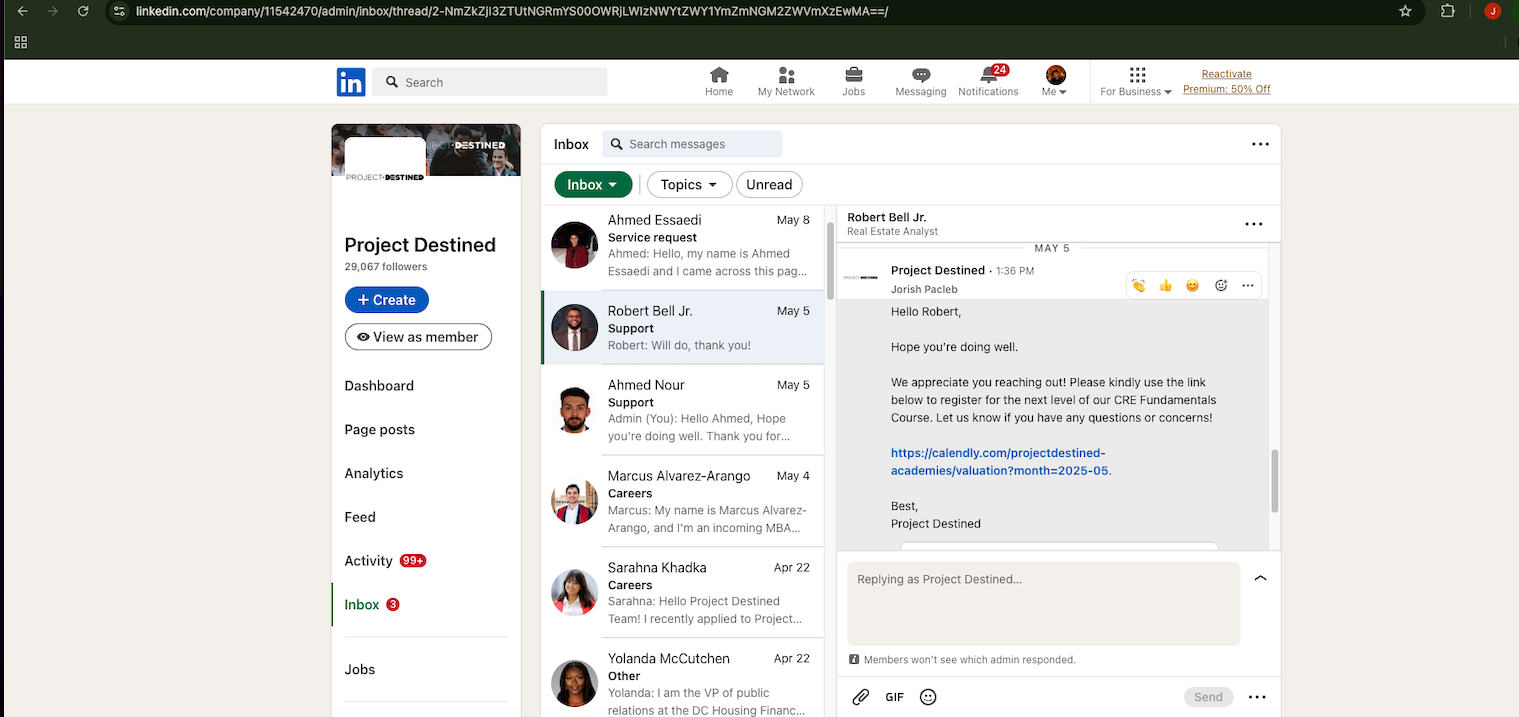
Task: Click the LinkedIn logo icon
Action: pyautogui.click(x=351, y=82)
